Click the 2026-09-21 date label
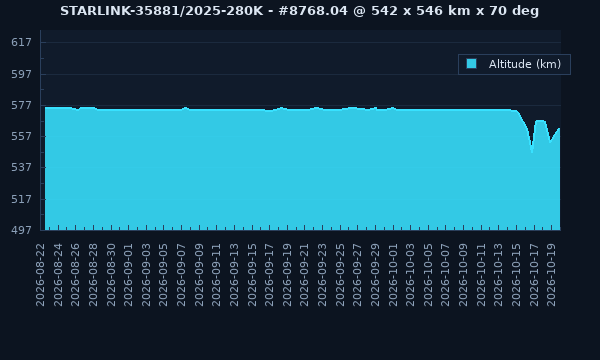Screen dimensions: 600x360 (x=304, y=275)
